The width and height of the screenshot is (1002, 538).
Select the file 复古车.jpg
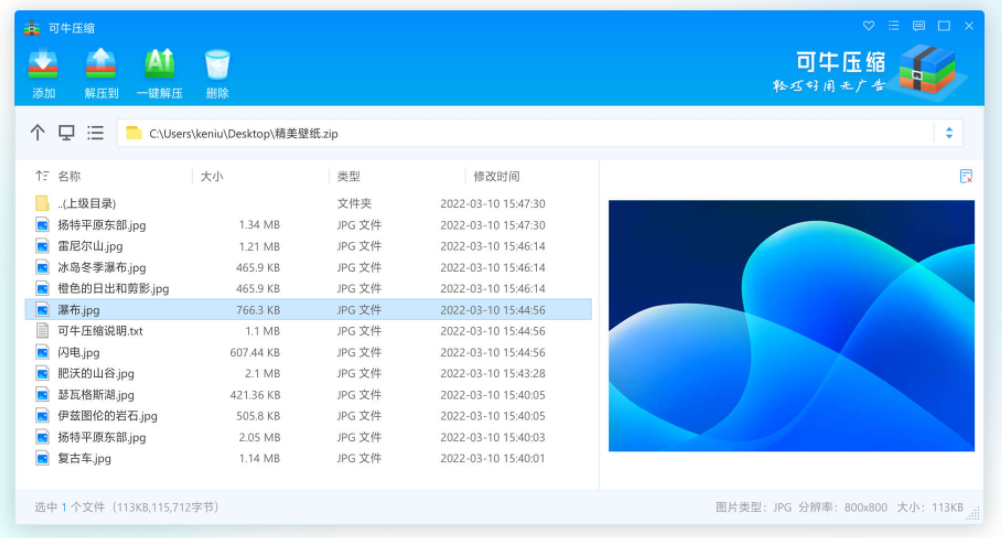pyautogui.click(x=308, y=458)
